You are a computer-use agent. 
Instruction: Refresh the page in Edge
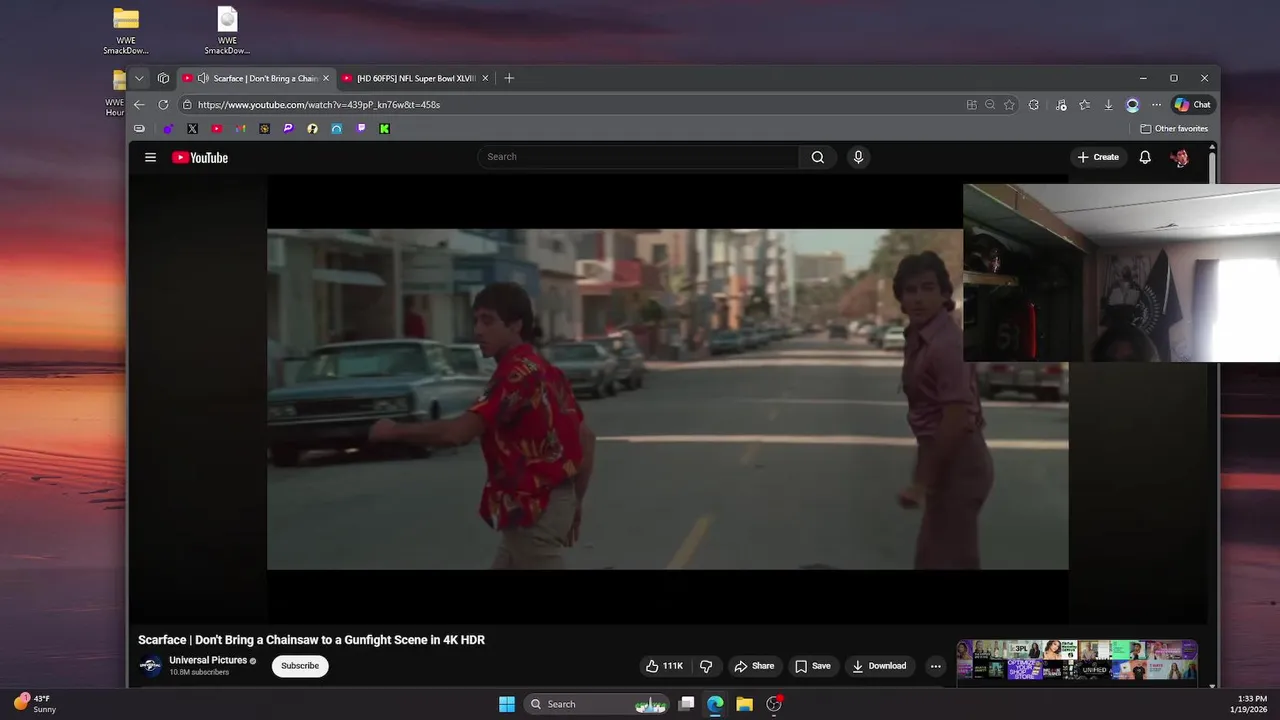pyautogui.click(x=163, y=104)
